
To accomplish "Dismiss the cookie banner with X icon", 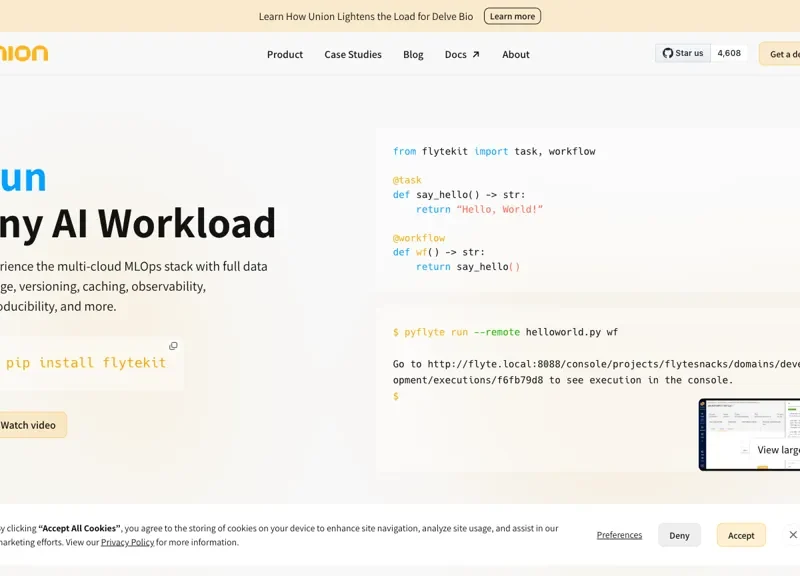I will [792, 535].
